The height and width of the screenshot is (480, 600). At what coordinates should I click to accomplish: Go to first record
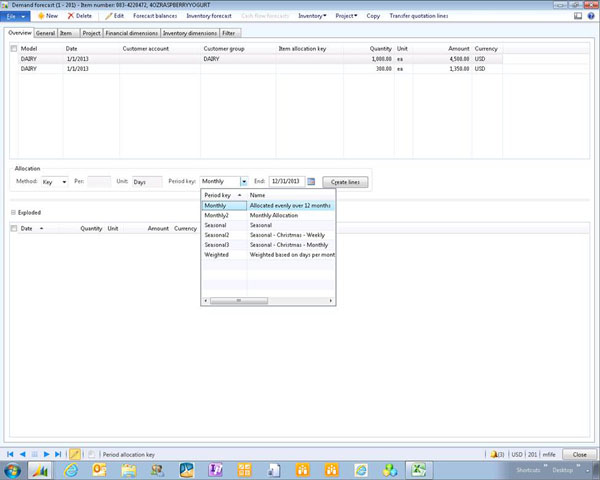pyautogui.click(x=10, y=454)
